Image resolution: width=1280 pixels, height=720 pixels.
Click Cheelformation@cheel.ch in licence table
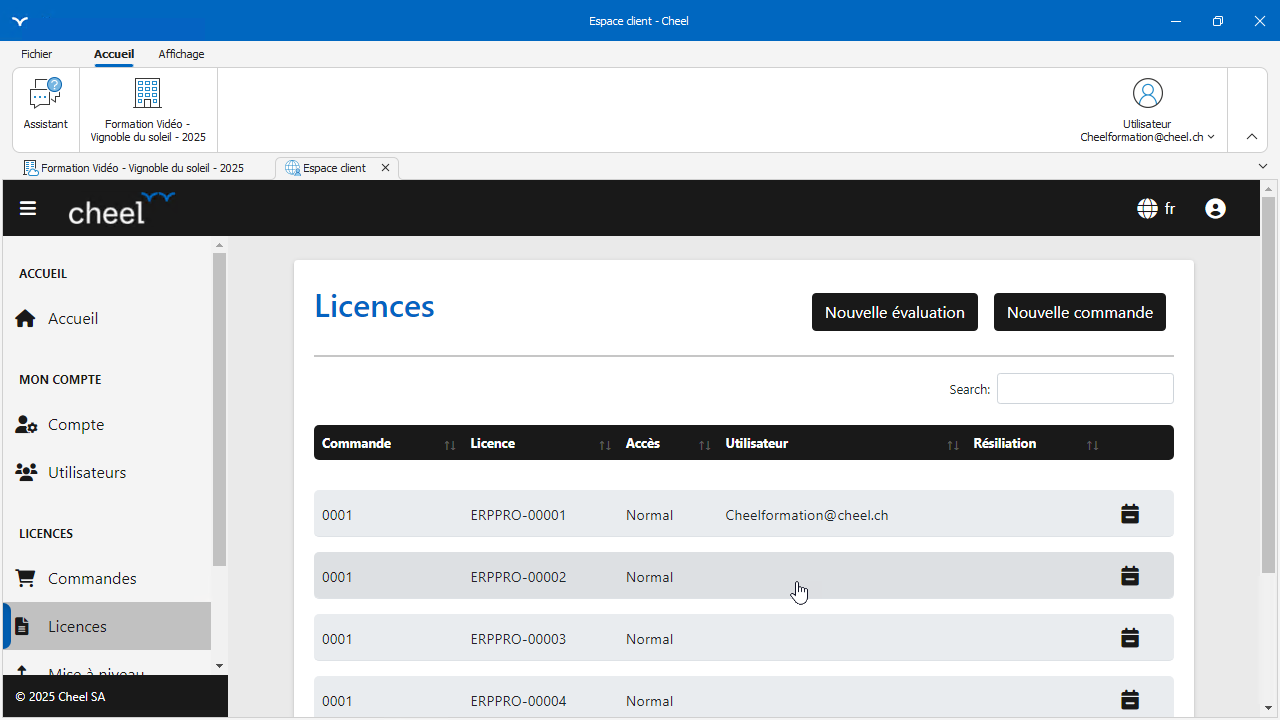click(x=807, y=515)
